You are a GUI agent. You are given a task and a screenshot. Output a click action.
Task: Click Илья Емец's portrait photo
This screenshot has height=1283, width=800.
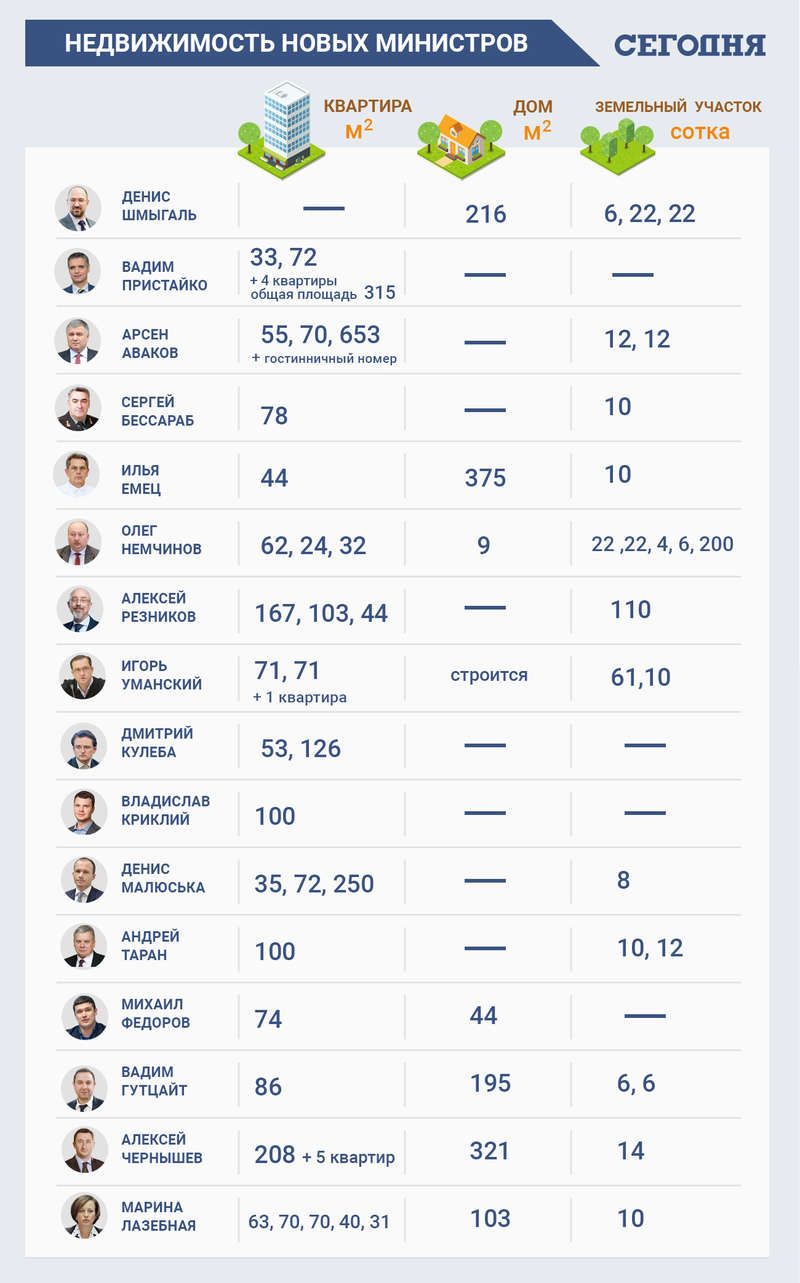(78, 474)
